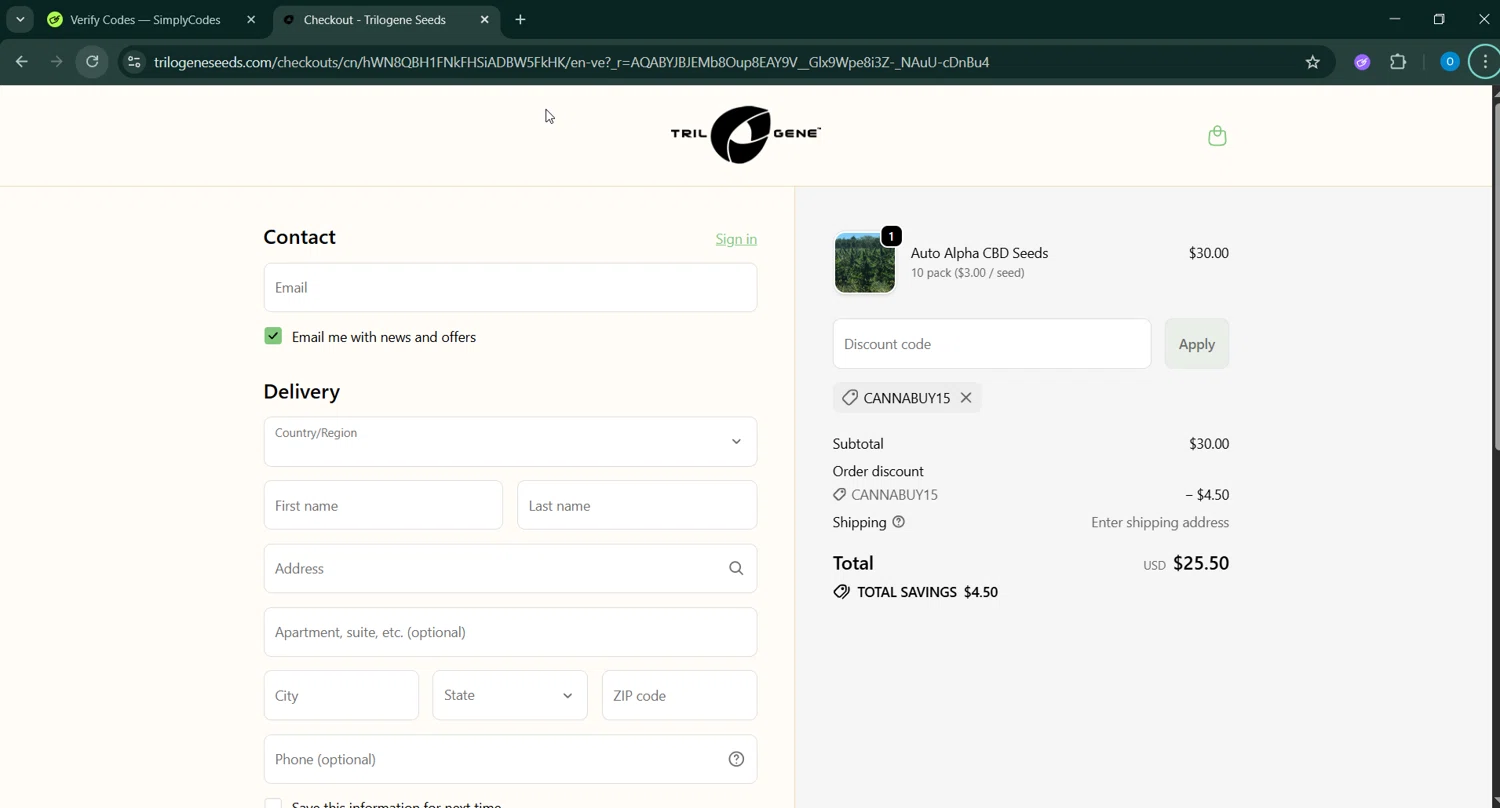This screenshot has height=808, width=1500.
Task: Click the shipping help question mark icon
Action: click(898, 522)
